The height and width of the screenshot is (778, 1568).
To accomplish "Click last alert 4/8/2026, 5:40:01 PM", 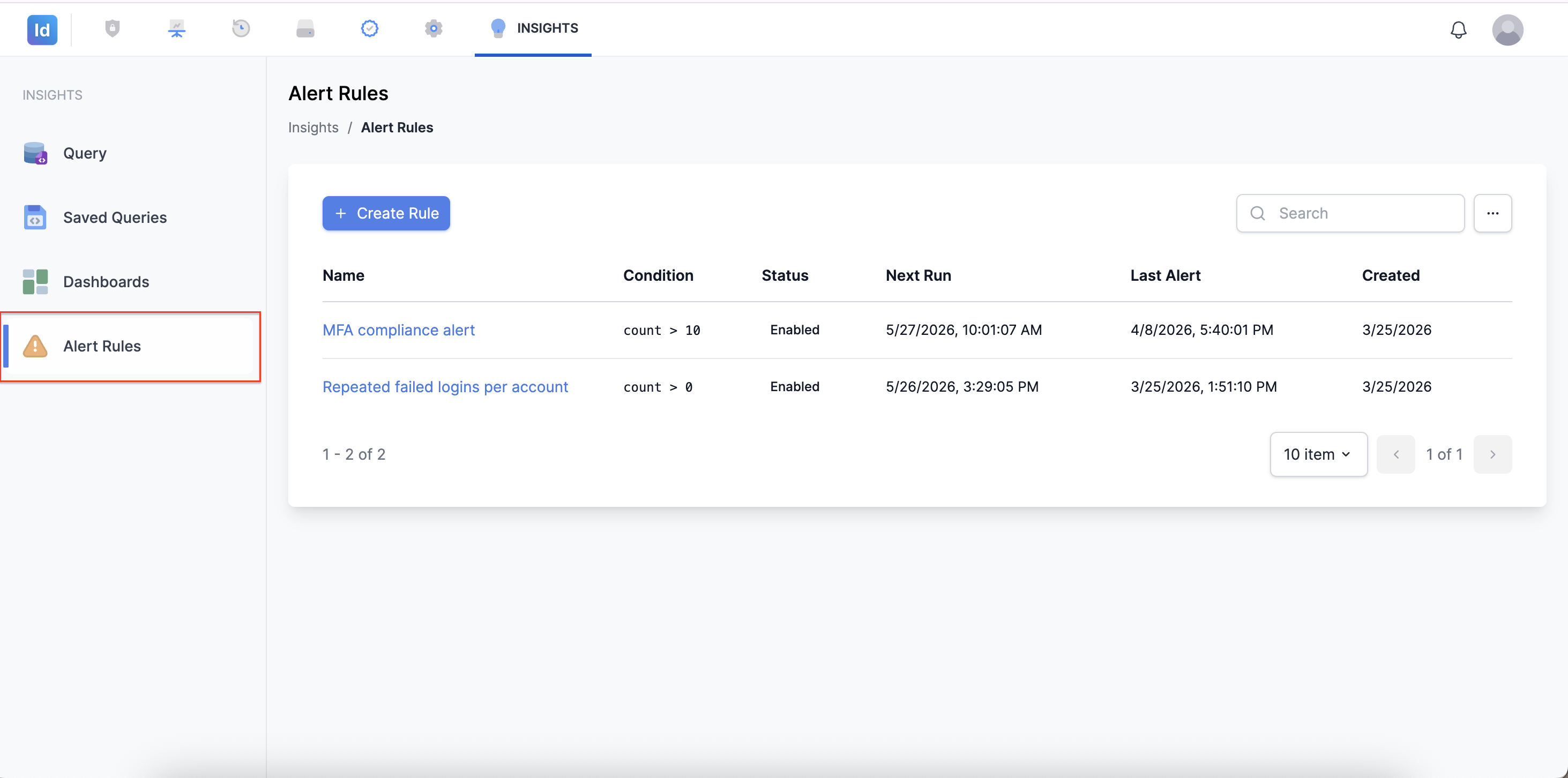I will [1201, 330].
